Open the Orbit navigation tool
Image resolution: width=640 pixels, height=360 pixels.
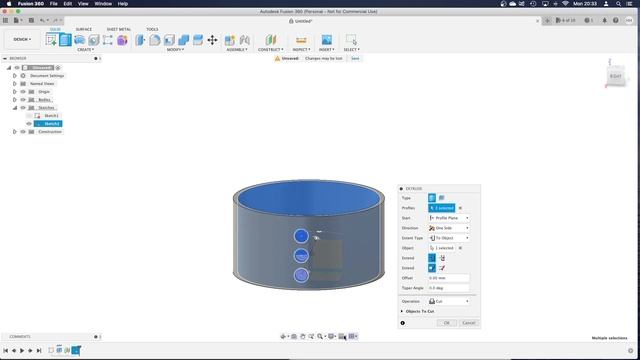(284, 336)
